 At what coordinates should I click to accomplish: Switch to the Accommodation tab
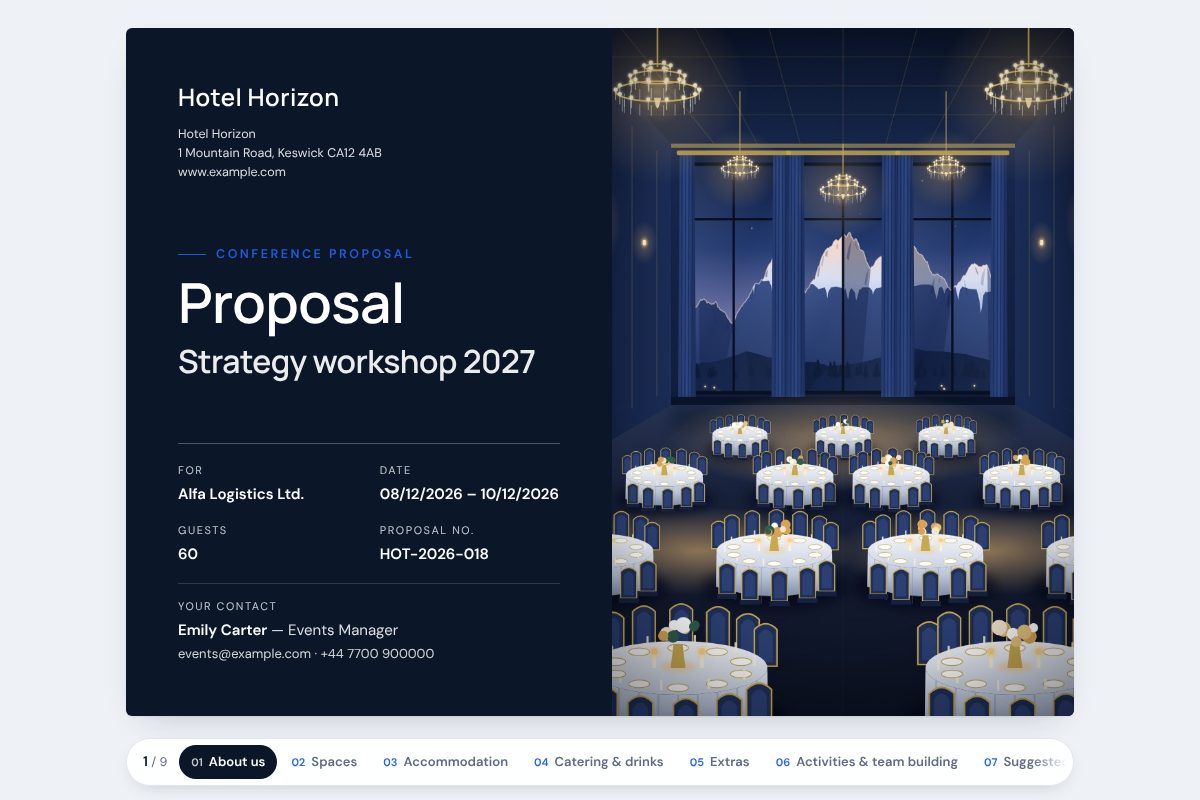click(x=445, y=762)
